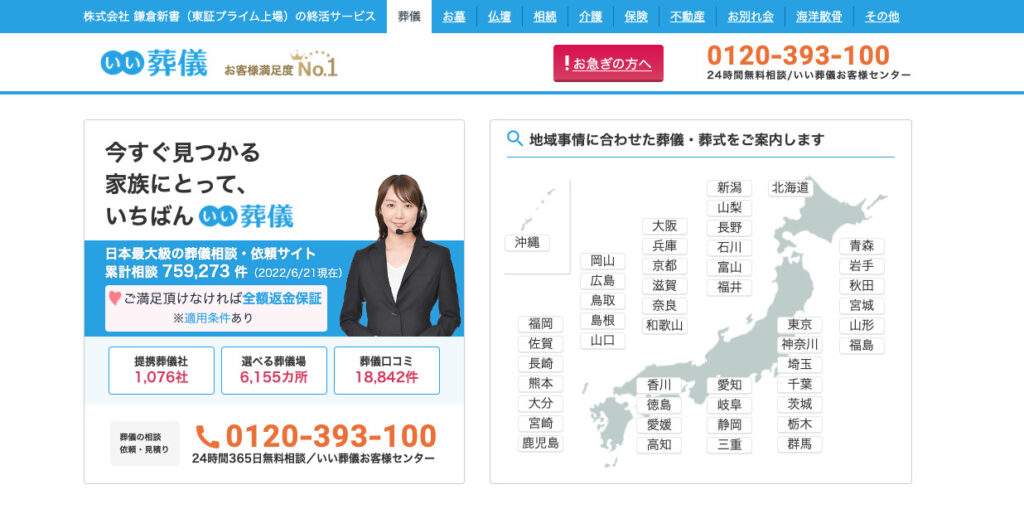Click the orange phone icon in banner

(x=207, y=436)
